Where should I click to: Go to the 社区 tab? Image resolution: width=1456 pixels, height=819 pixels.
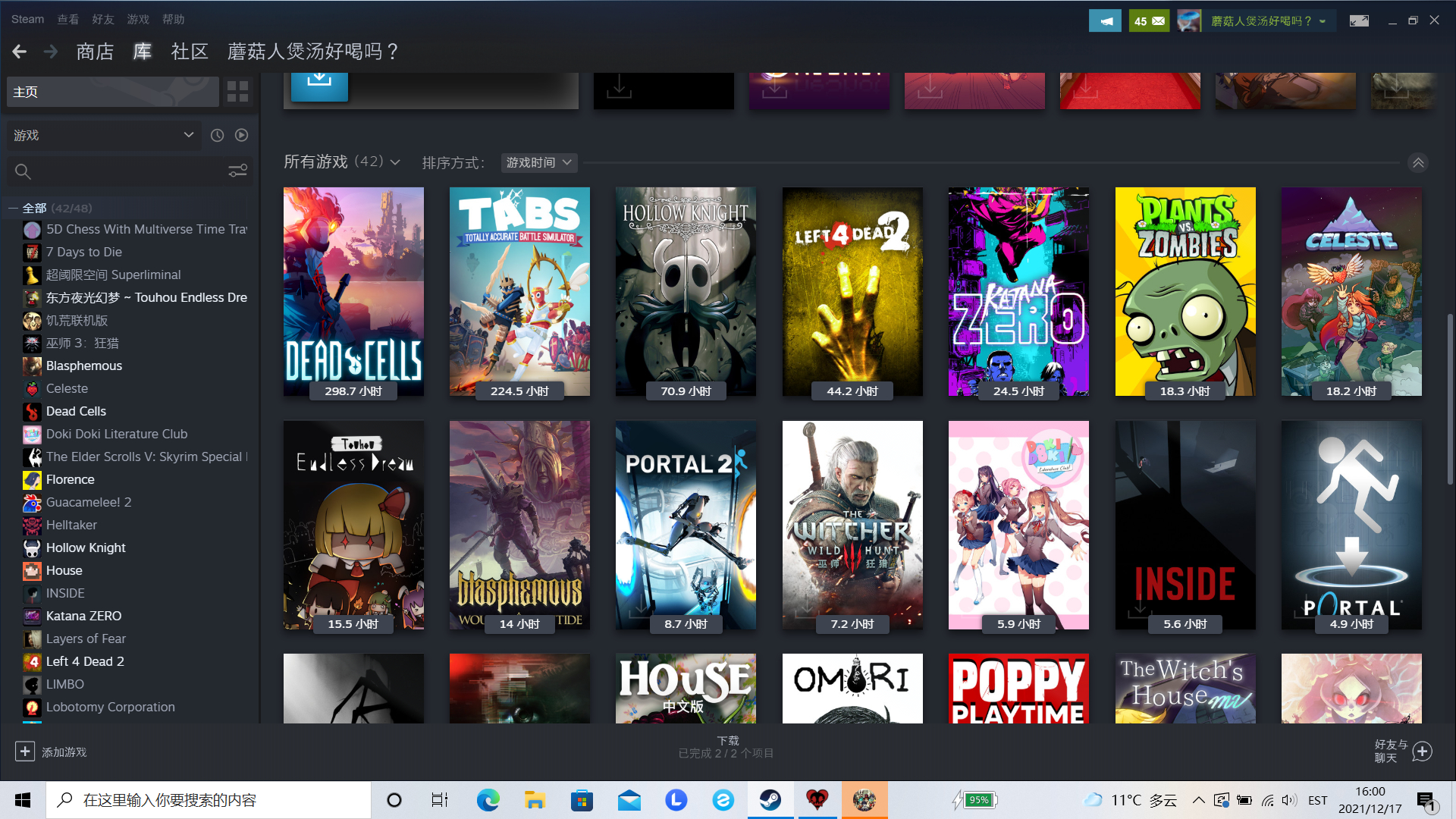[190, 52]
